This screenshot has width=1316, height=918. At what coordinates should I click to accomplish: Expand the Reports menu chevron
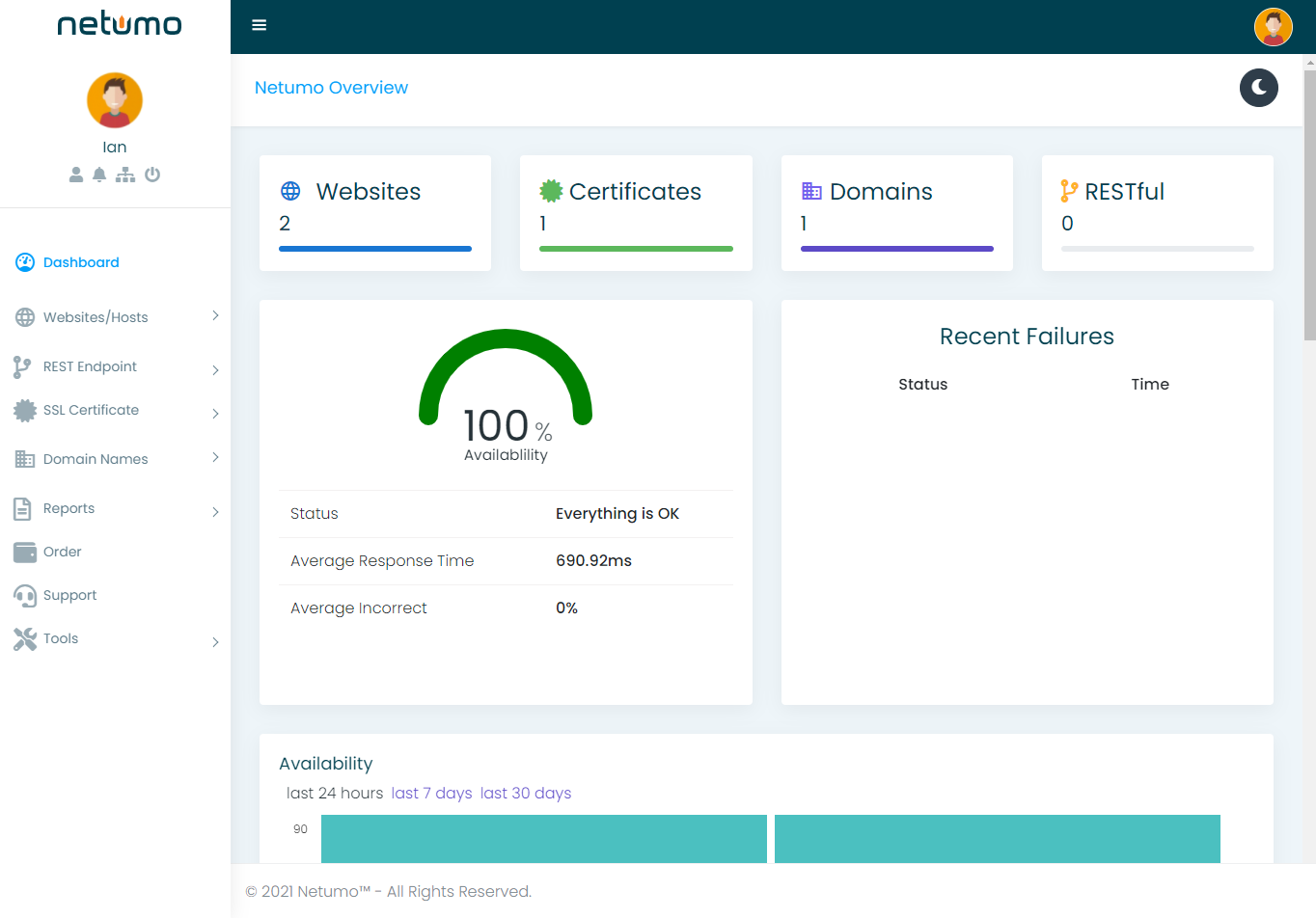coord(215,511)
